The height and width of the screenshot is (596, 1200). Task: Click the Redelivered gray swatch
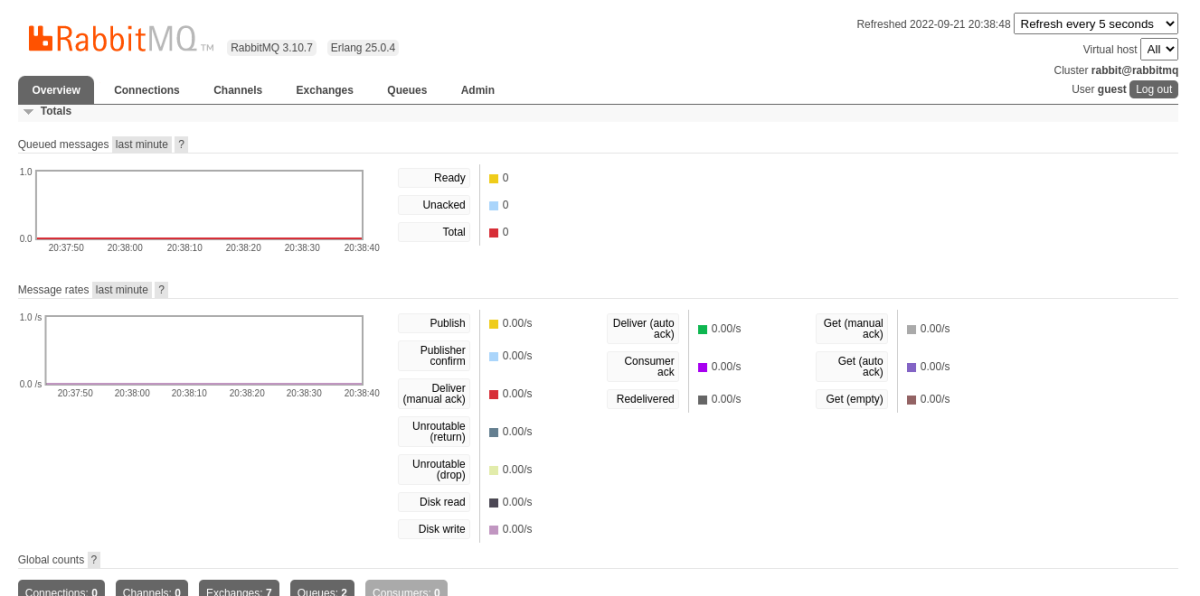pos(703,399)
